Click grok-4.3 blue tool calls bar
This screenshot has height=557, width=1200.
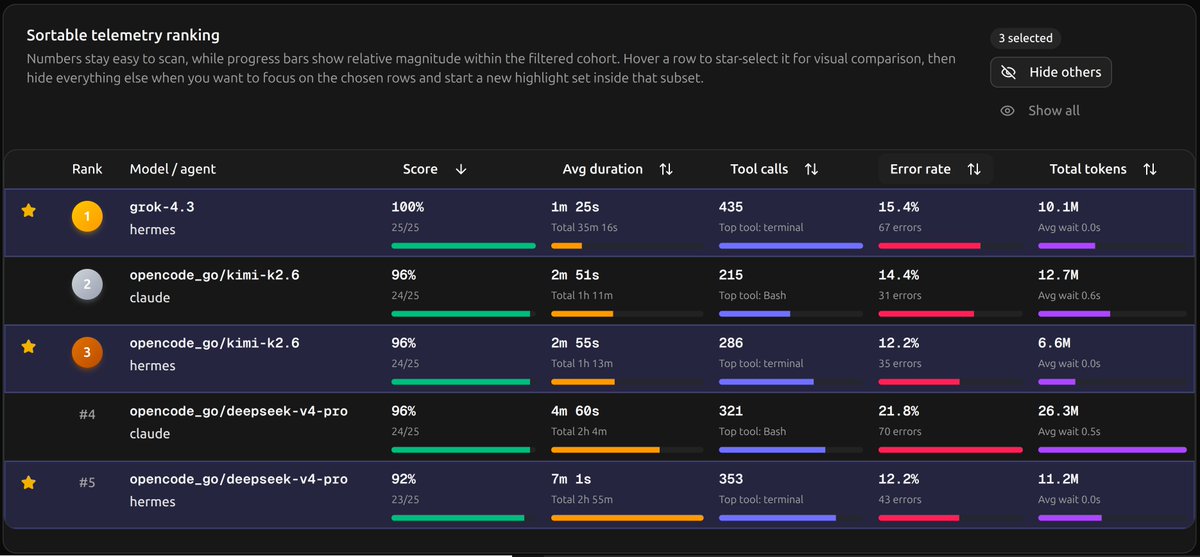(x=791, y=246)
